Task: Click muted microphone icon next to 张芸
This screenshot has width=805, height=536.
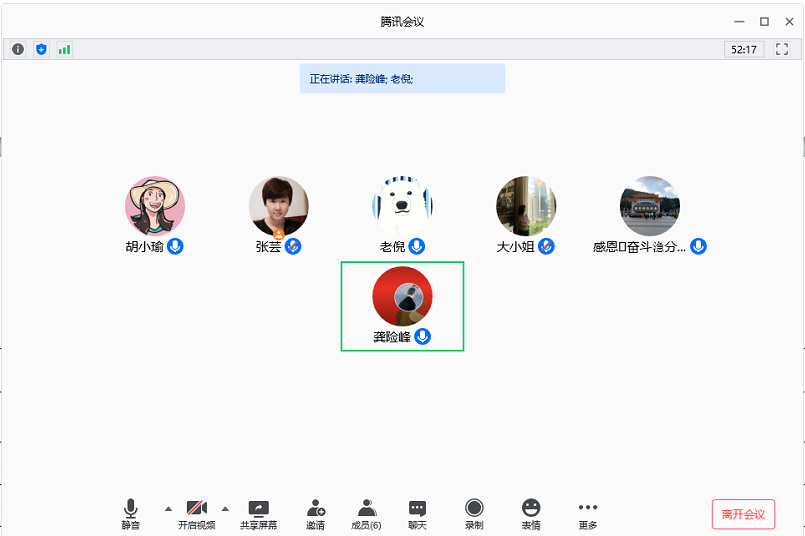Action: 293,246
